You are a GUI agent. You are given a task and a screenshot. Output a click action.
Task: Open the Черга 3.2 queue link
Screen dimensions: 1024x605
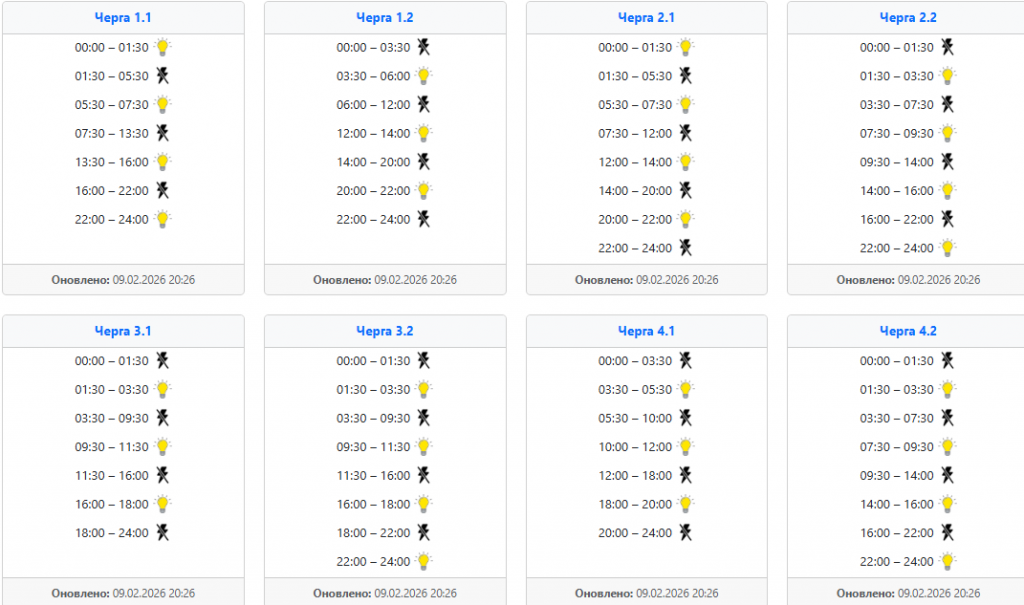[x=385, y=331]
